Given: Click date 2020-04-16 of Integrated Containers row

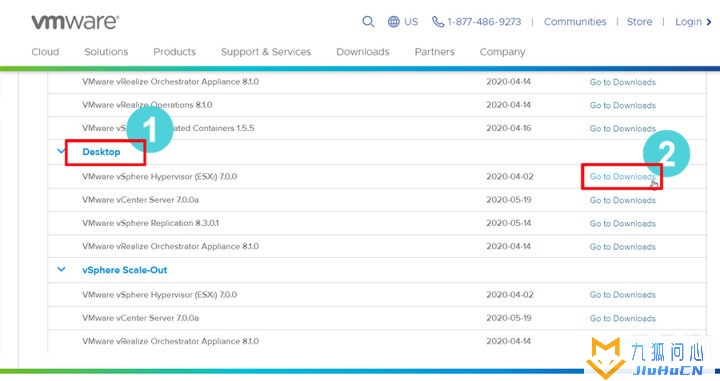Looking at the screenshot, I should 508,128.
